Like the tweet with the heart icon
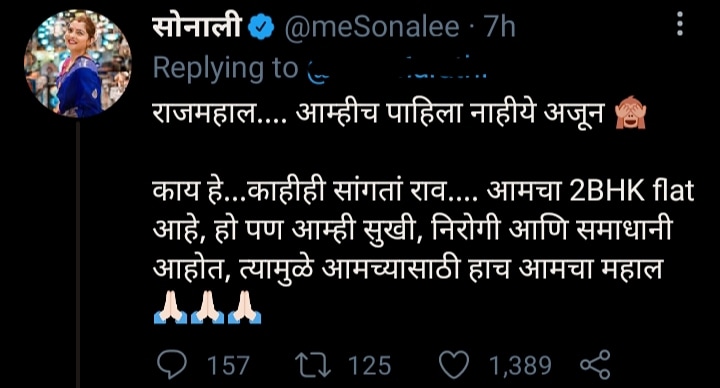This screenshot has height=388, width=720. point(454,365)
